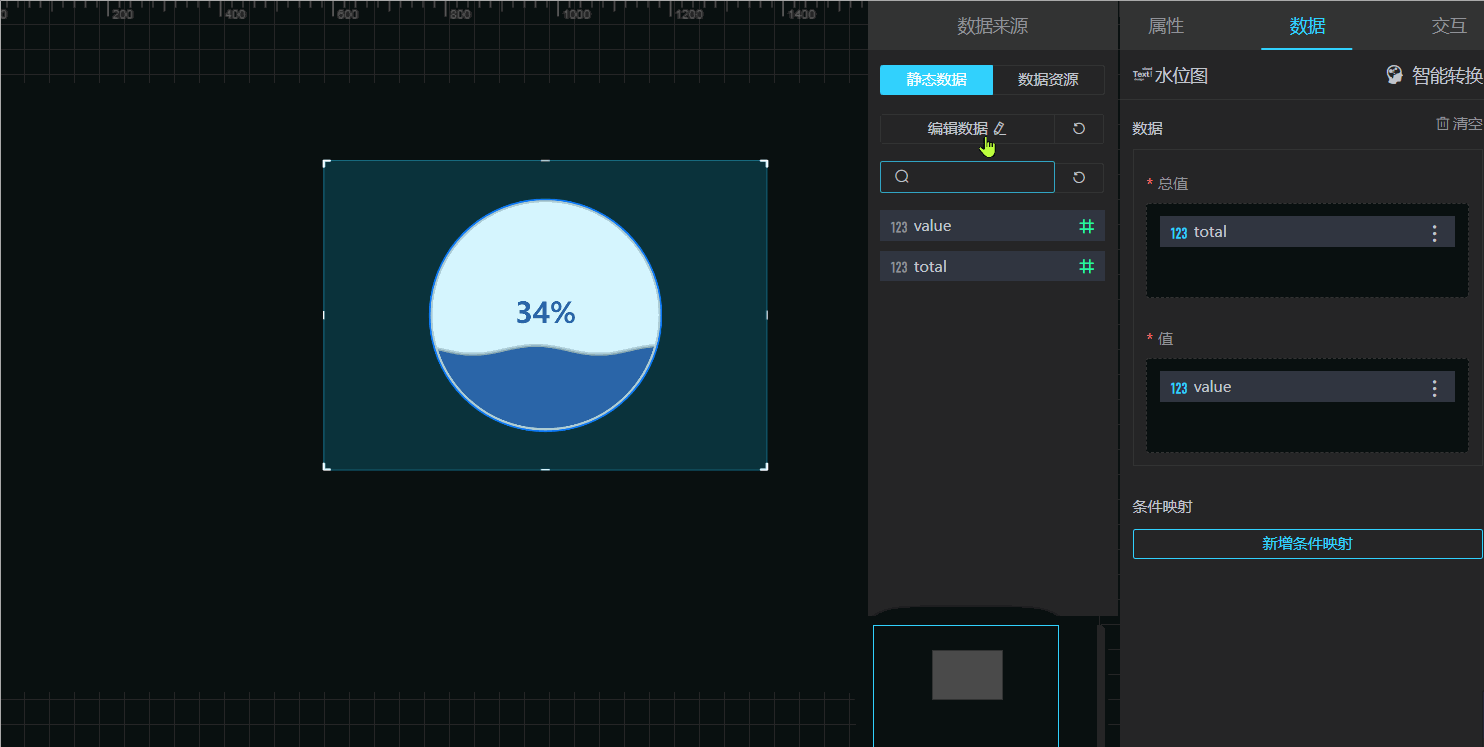Screen dimensions: 1484x747
Task: Click 新增条件映射 button
Action: [x=1307, y=544]
